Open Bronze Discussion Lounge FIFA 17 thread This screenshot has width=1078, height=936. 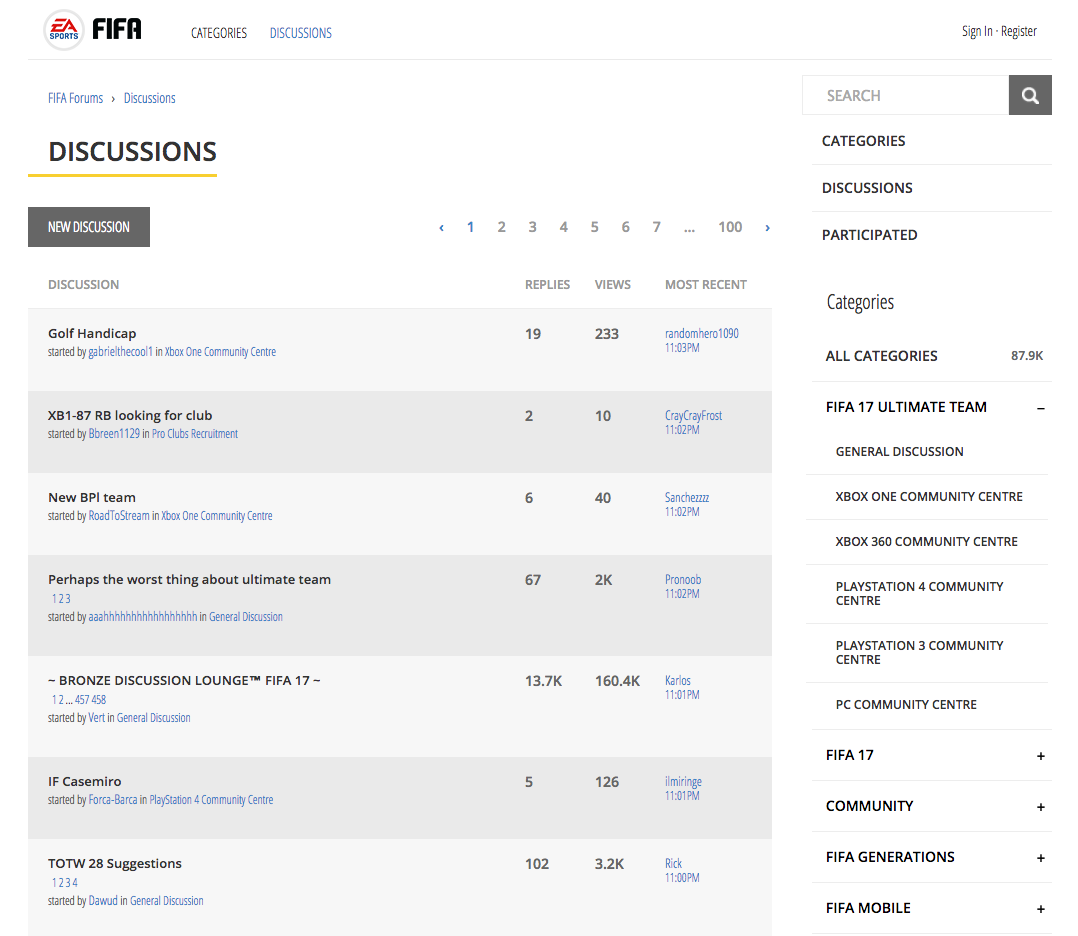(184, 680)
